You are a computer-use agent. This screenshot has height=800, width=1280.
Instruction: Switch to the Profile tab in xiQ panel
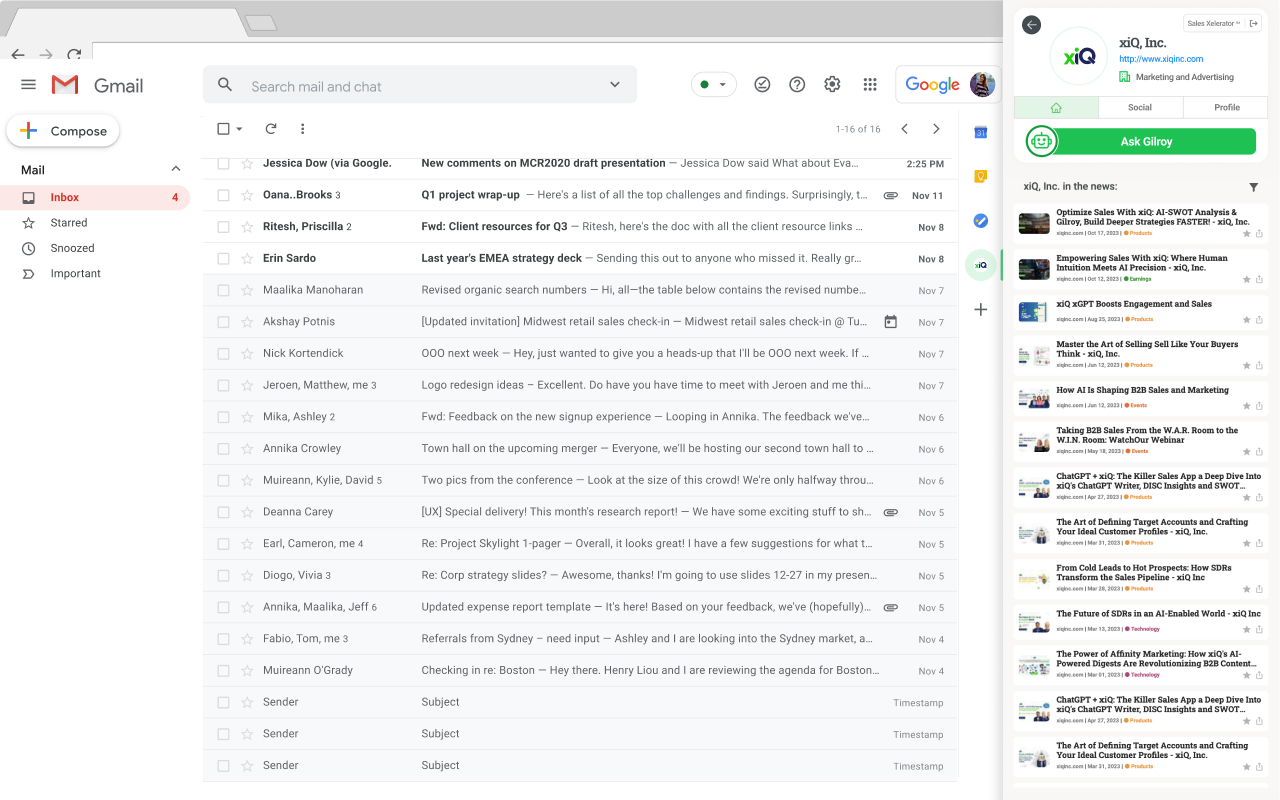point(1227,107)
